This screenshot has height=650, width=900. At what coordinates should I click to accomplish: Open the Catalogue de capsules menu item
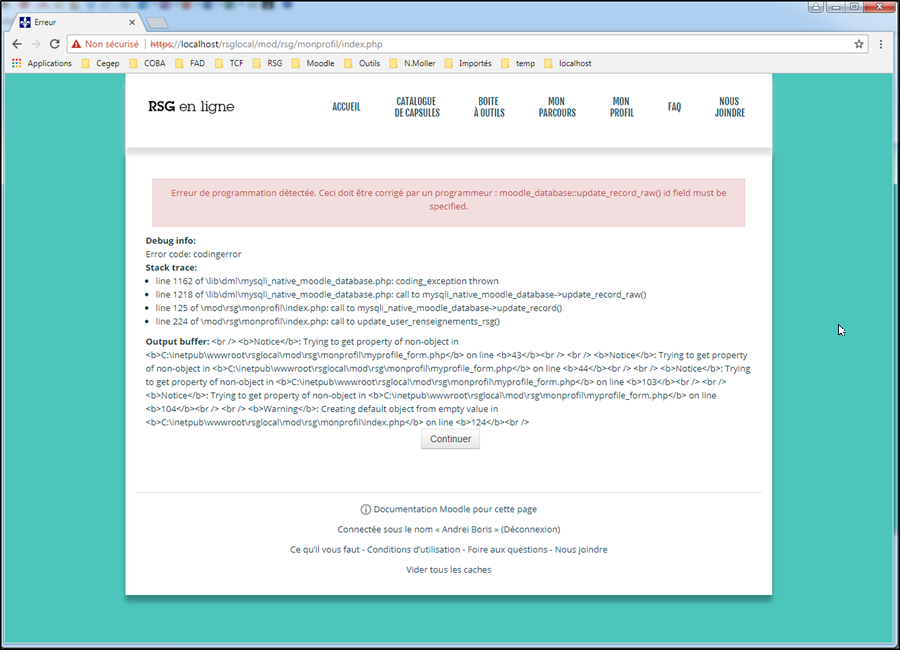pos(415,107)
